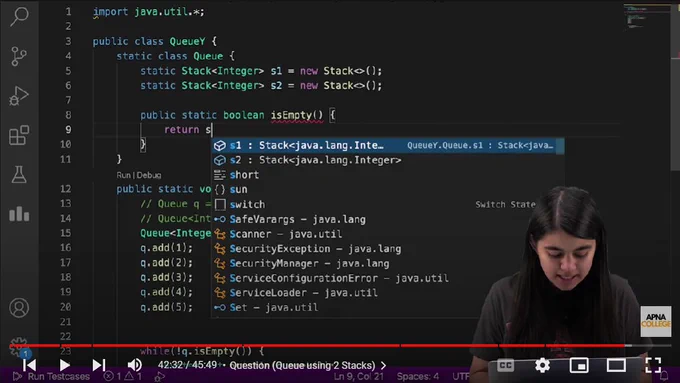The width and height of the screenshot is (680, 383).
Task: Click video time '42:32 / 45:49'
Action: coord(187,365)
